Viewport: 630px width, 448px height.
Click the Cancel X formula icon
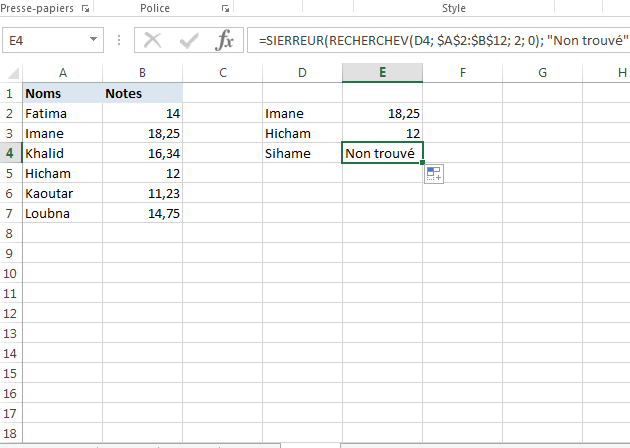[x=153, y=41]
